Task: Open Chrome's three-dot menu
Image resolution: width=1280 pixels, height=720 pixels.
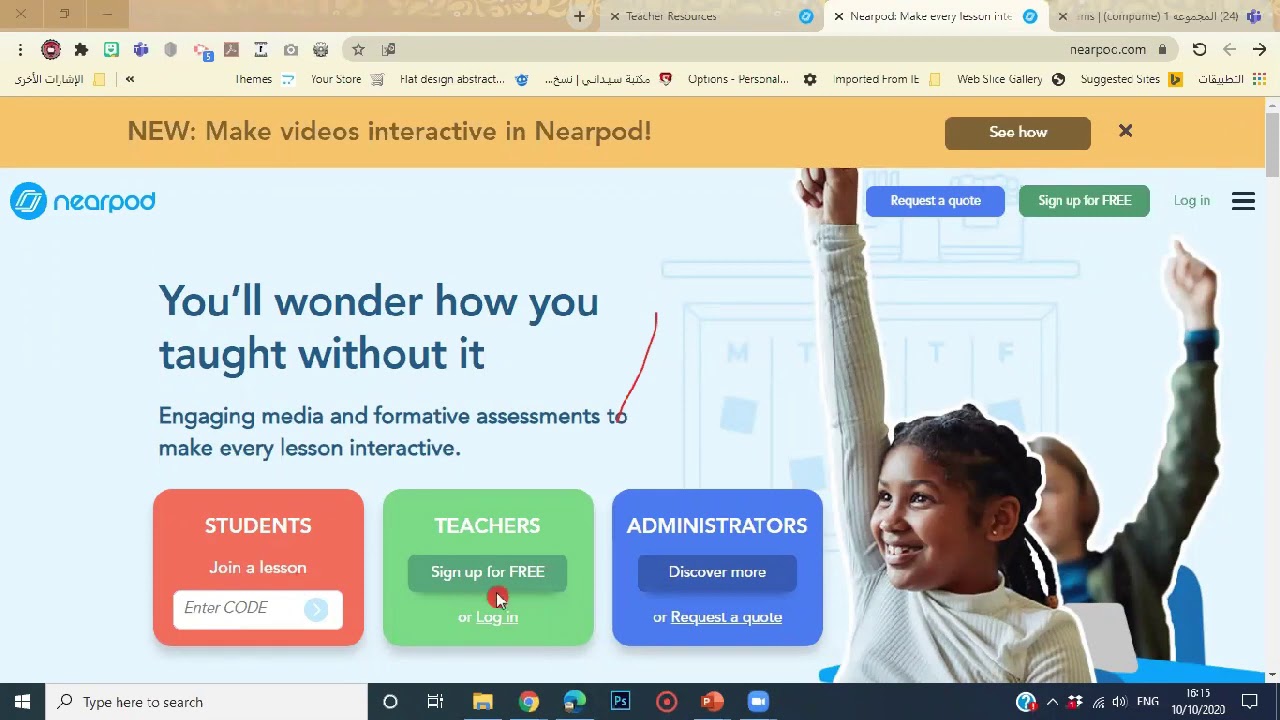Action: pos(20,49)
